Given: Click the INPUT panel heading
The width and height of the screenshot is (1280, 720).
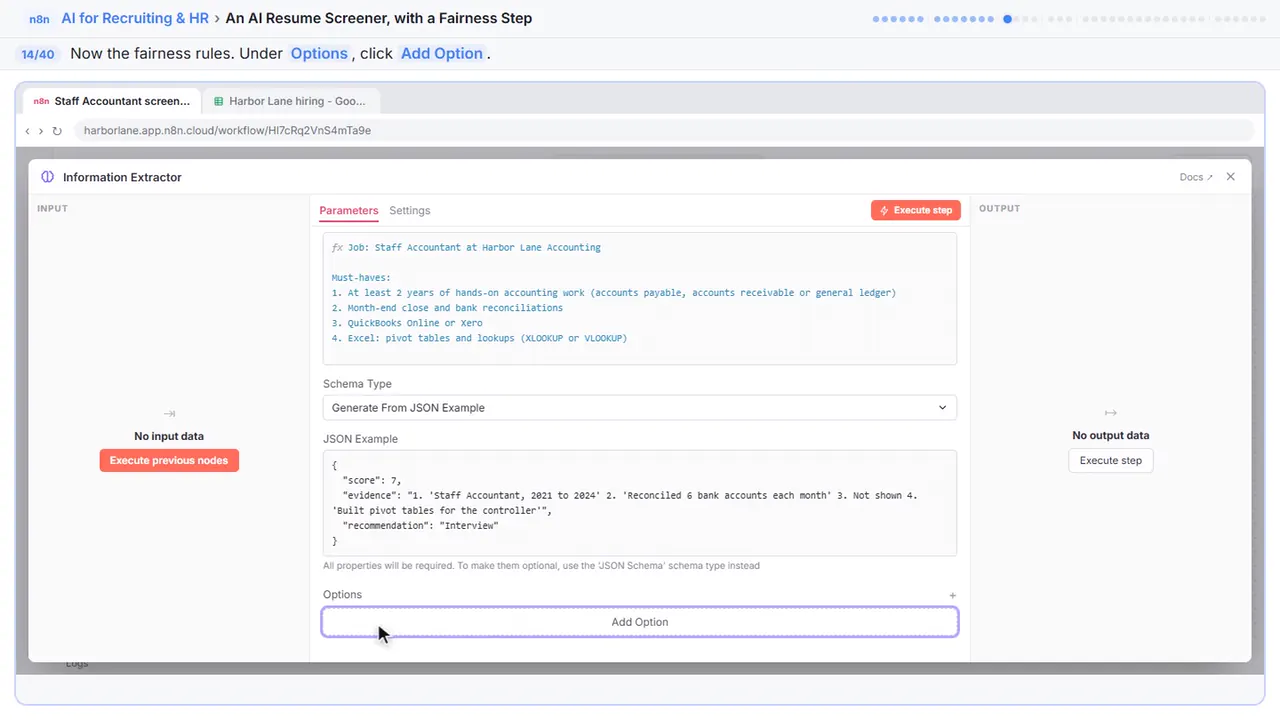Looking at the screenshot, I should point(52,209).
